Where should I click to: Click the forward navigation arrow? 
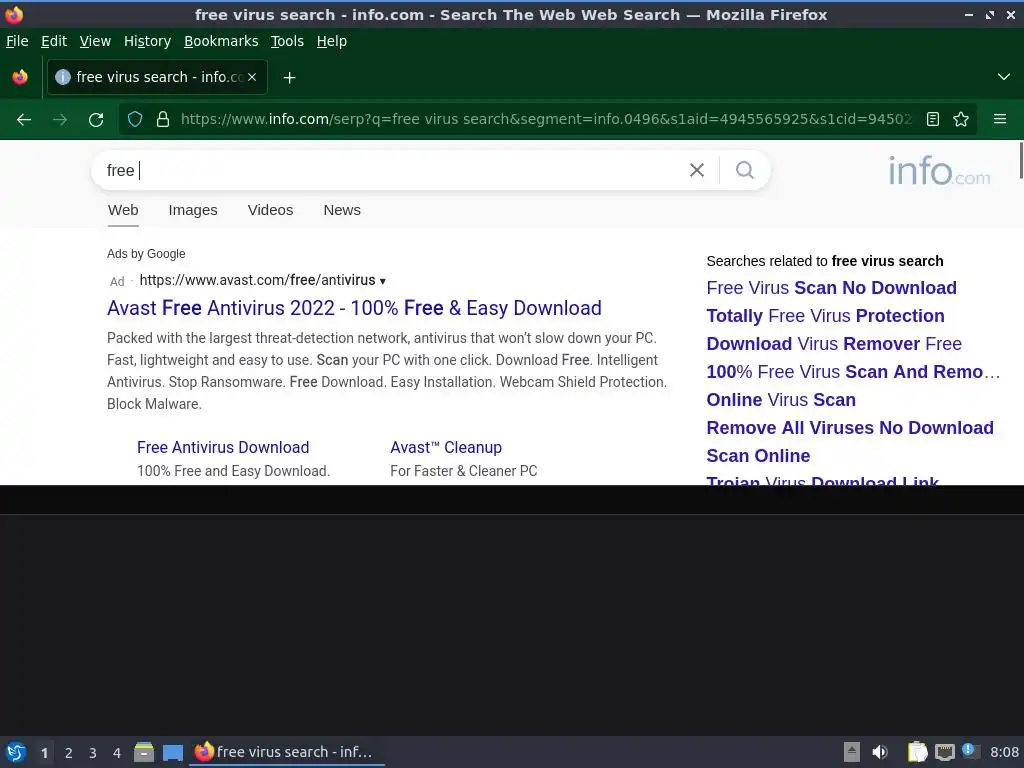tap(59, 120)
